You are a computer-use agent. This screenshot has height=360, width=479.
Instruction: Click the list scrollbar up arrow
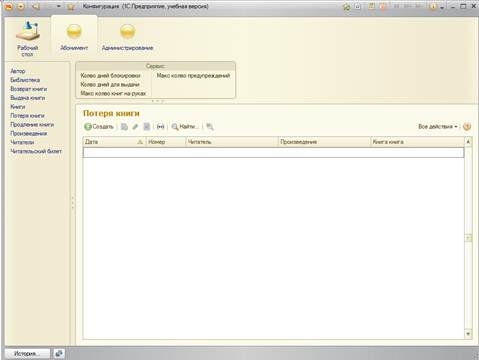point(468,142)
